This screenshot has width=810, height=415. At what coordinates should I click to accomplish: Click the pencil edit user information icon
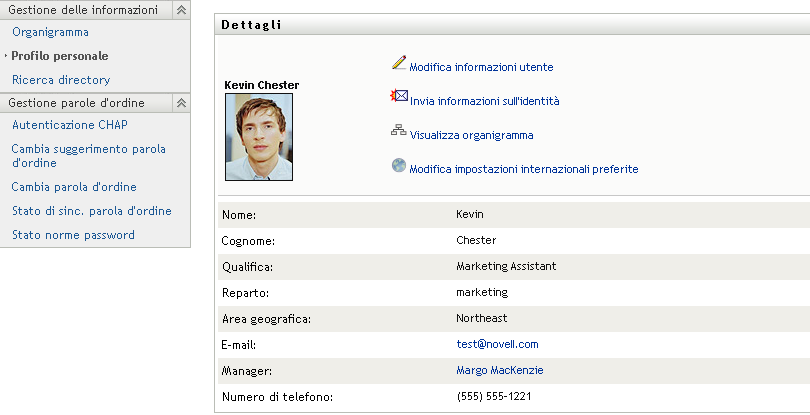[x=399, y=64]
